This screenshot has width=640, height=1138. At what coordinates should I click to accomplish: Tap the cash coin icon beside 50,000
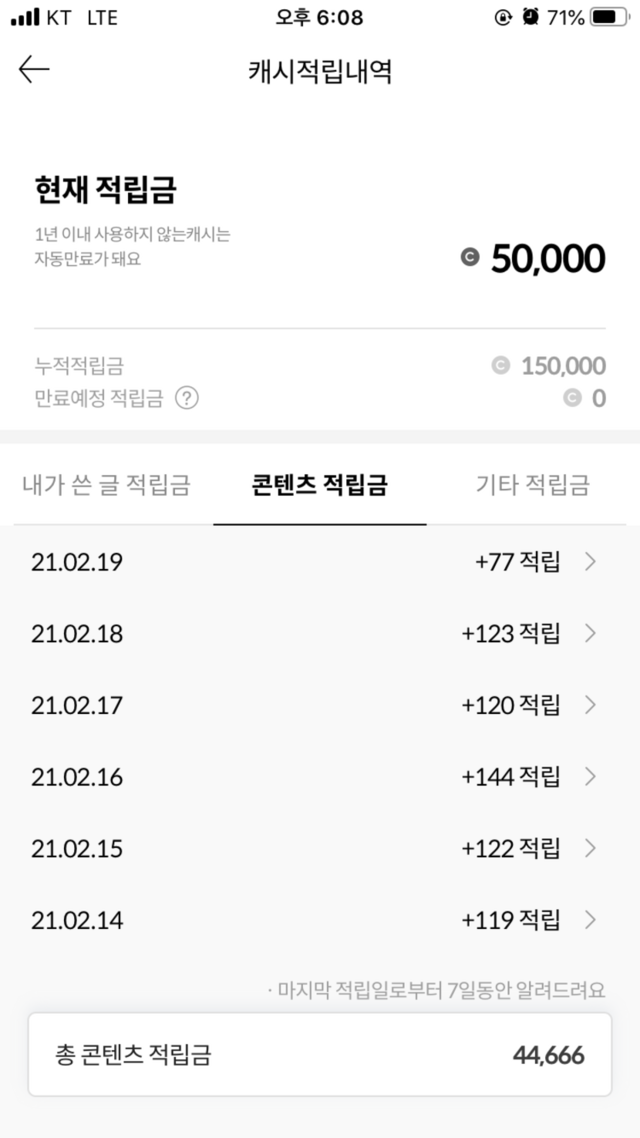[x=470, y=259]
